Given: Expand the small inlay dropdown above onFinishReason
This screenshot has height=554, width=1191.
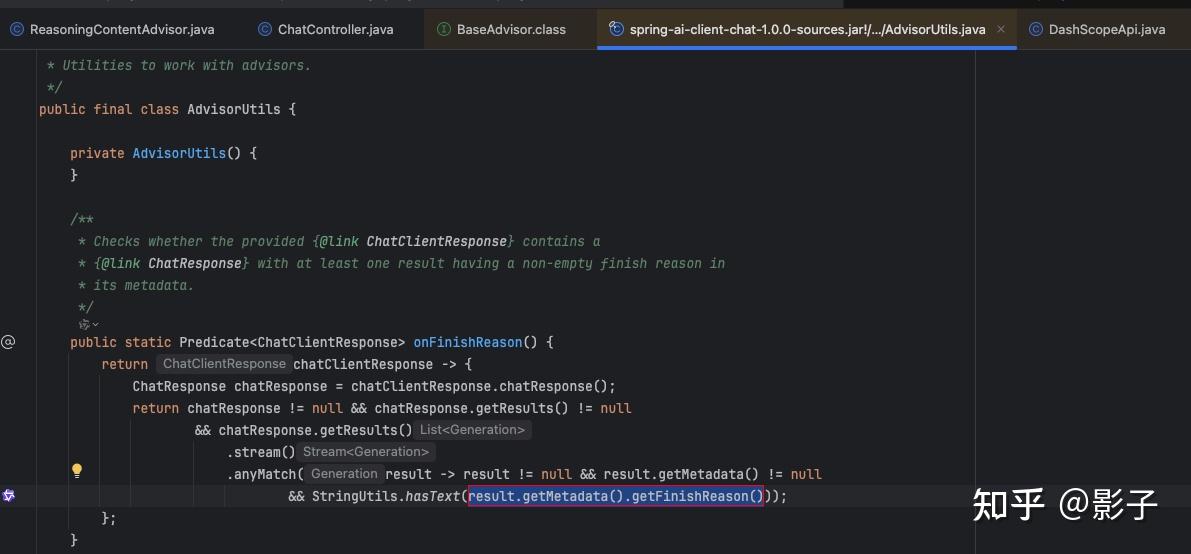Looking at the screenshot, I should (x=89, y=324).
